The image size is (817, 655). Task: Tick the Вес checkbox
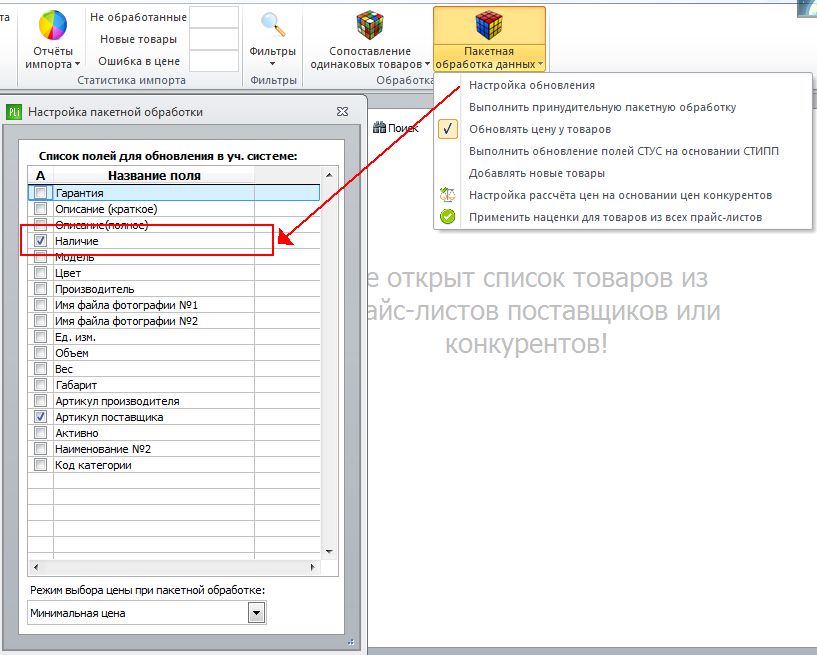coord(40,368)
